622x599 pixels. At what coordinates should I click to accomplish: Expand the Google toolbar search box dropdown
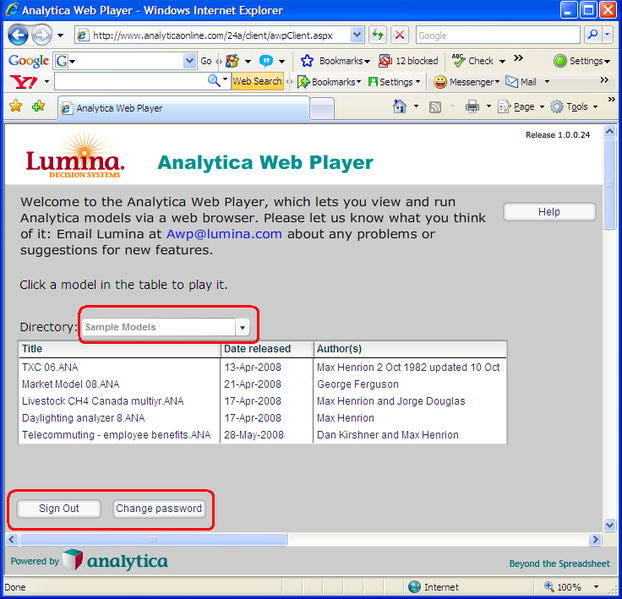pos(189,61)
